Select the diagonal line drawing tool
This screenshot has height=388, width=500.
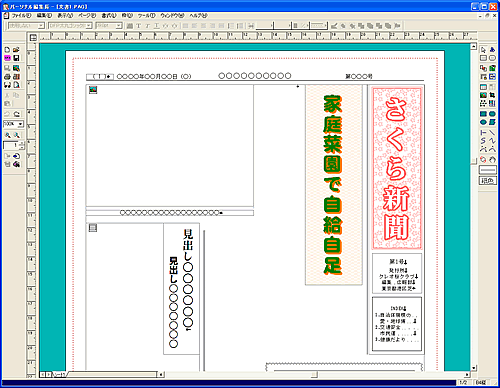coord(492,133)
